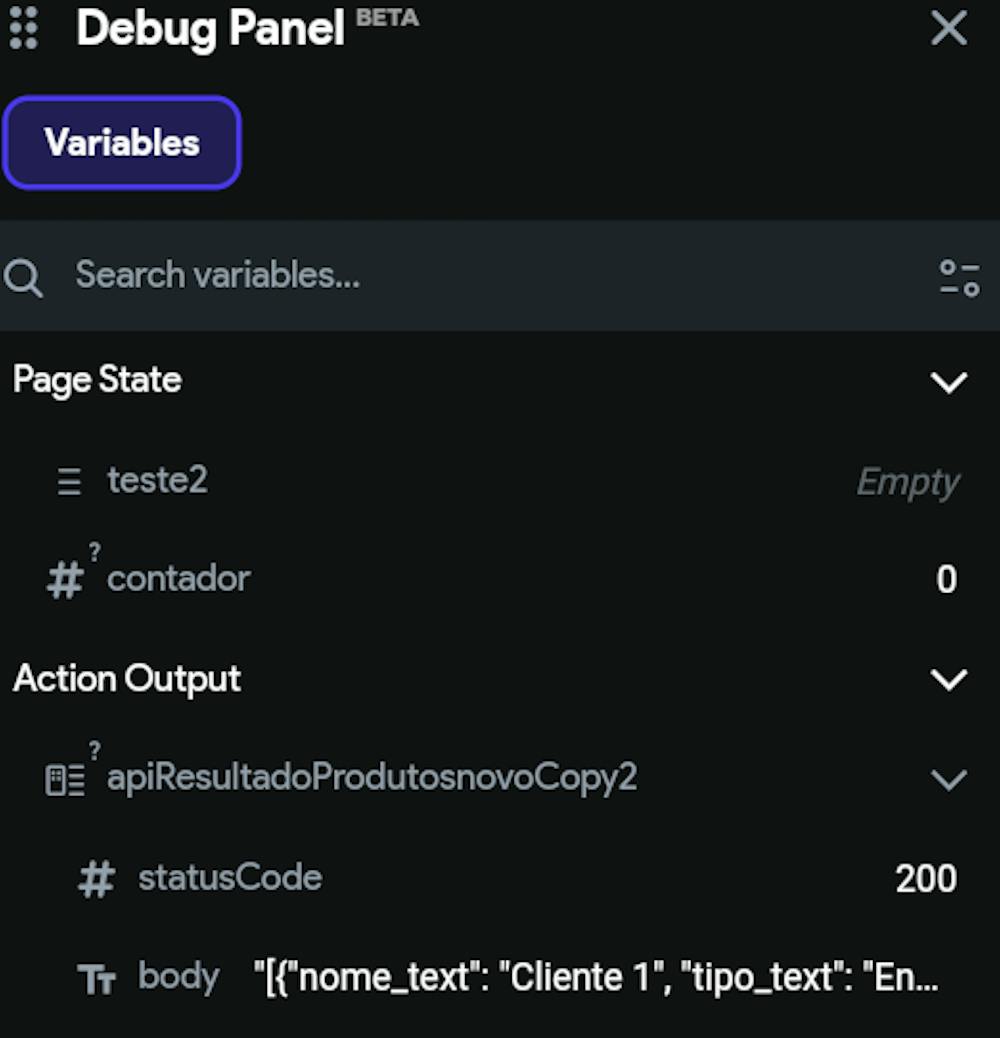Image resolution: width=1000 pixels, height=1038 pixels.
Task: Click the body text type icon
Action: (97, 980)
